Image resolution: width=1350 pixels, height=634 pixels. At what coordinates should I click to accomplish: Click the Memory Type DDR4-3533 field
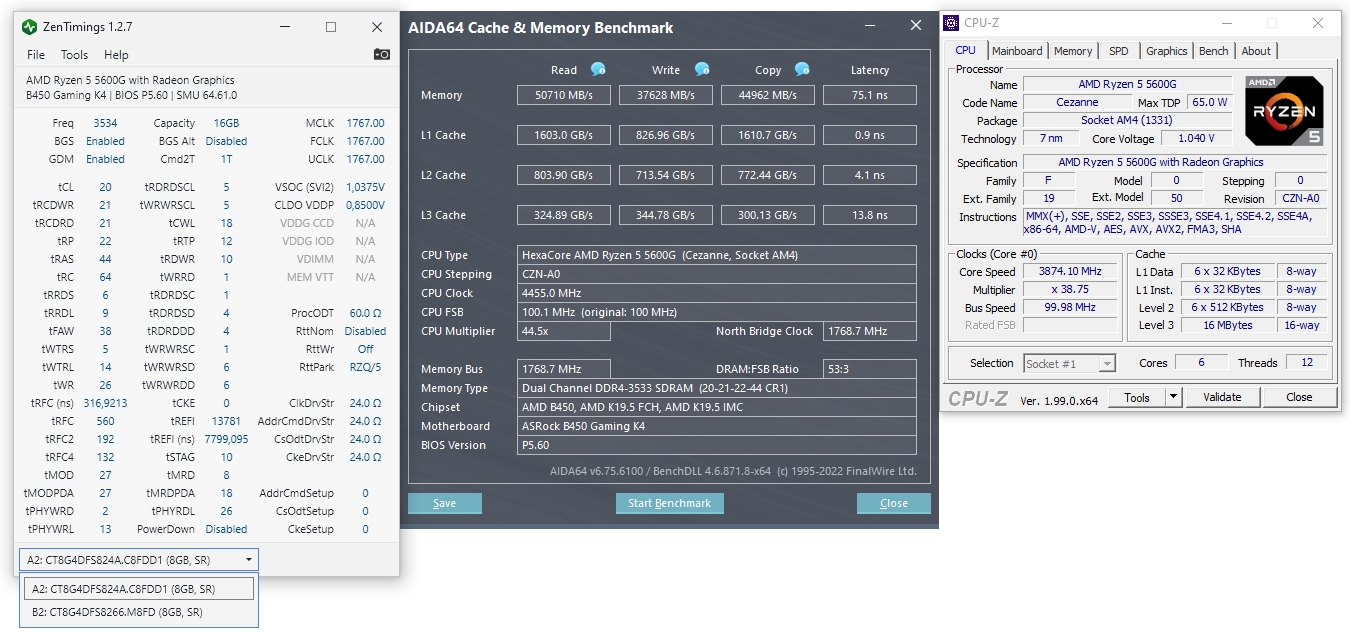pos(717,388)
